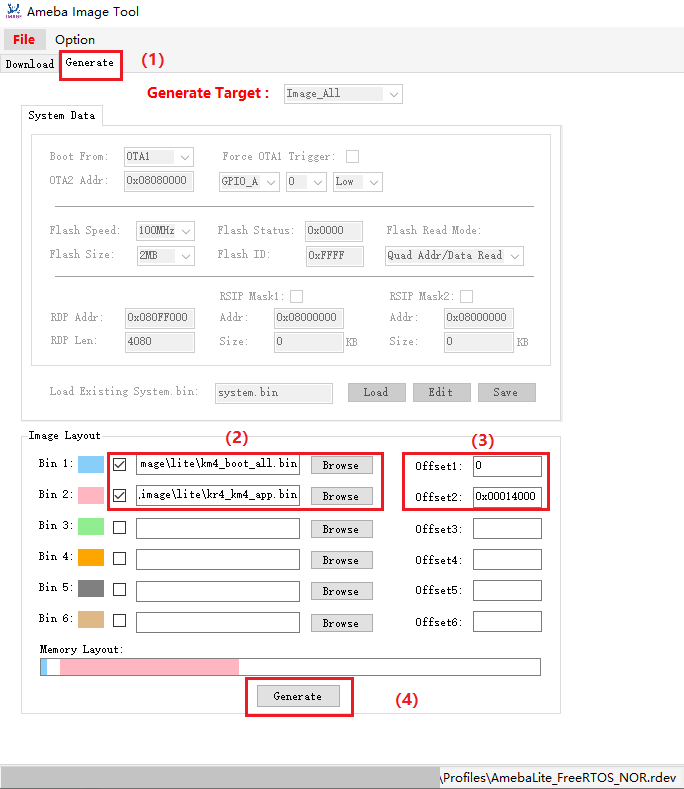This screenshot has width=684, height=789.
Task: Click the pink Bin 2 color swatch
Action: point(90,496)
